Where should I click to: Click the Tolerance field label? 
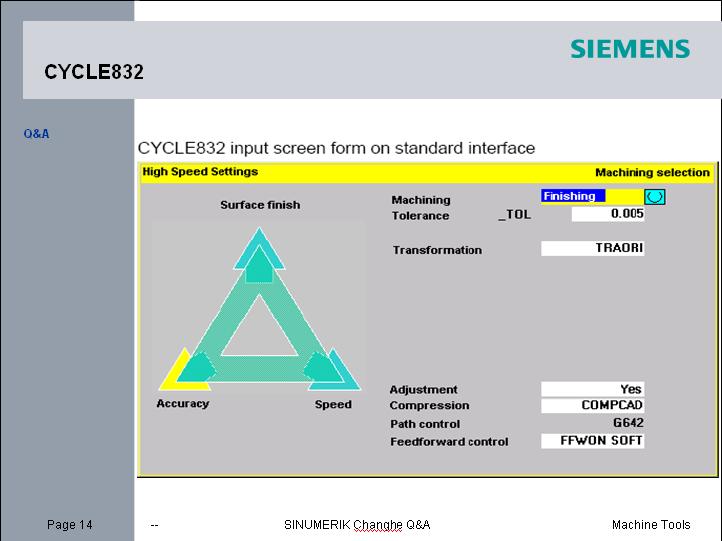pyautogui.click(x=420, y=216)
